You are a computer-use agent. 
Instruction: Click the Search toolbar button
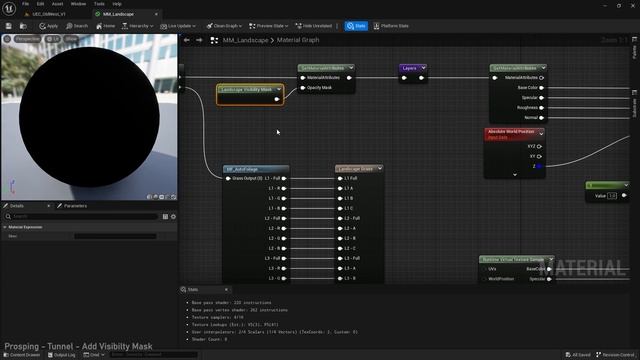tap(77, 26)
